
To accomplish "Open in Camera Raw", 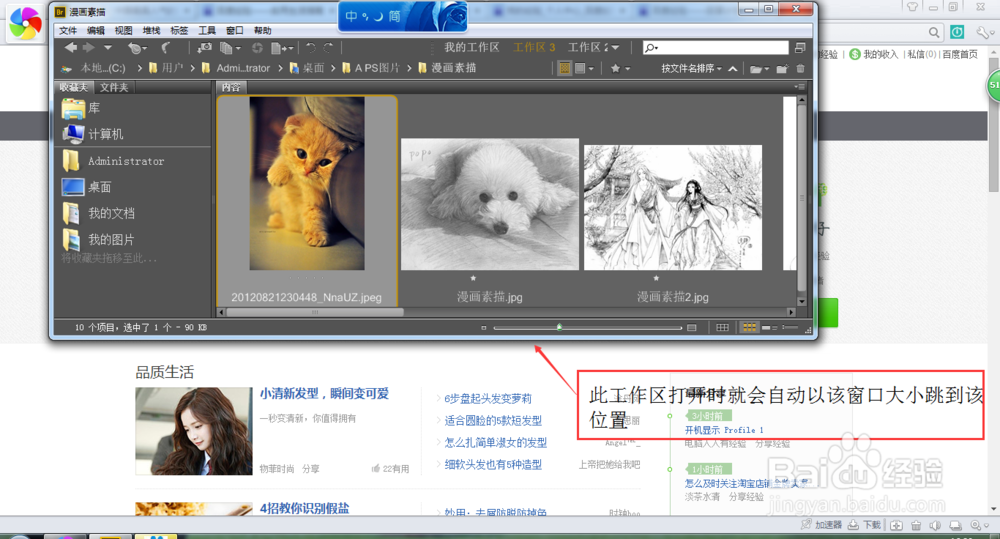I will coord(257,48).
